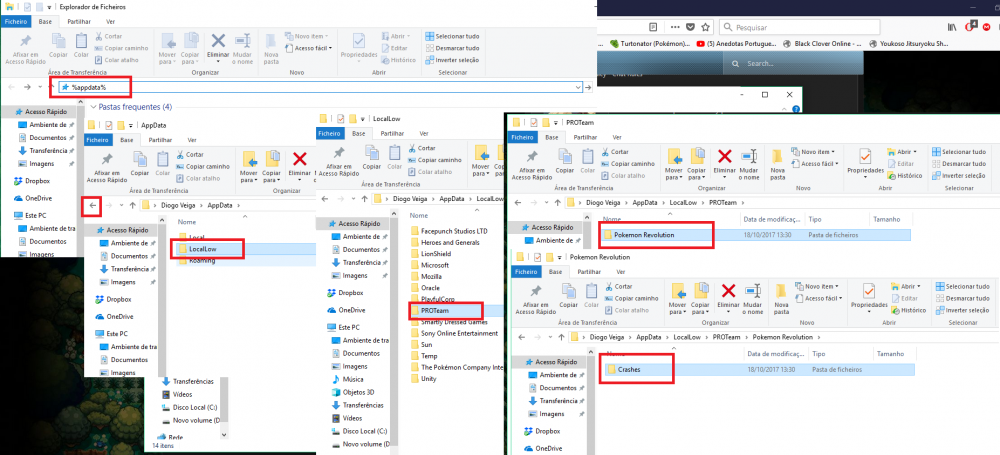Switch to Partilhar tab in Explorador de Ficheiros
Viewport: 1000px width, 455px height.
78,21
